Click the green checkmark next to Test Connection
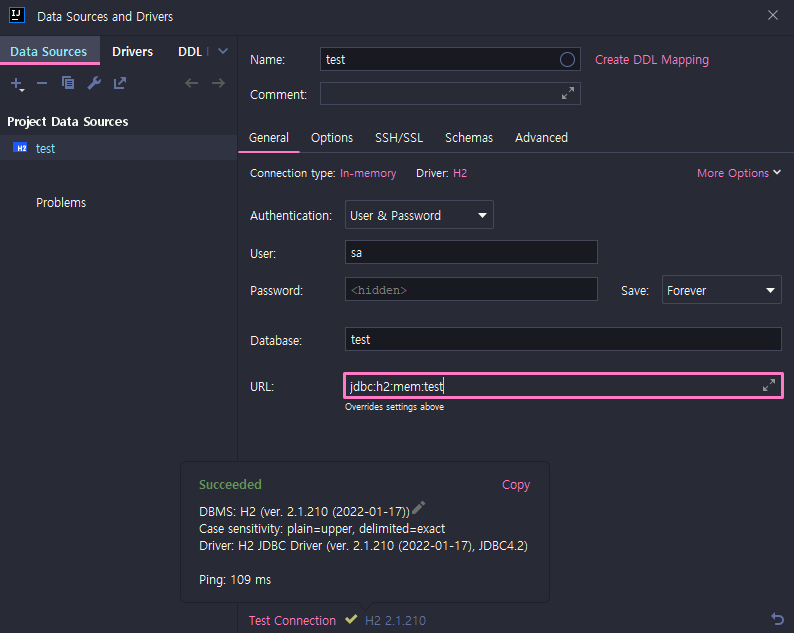Screen dimensions: 794x633 351,619
